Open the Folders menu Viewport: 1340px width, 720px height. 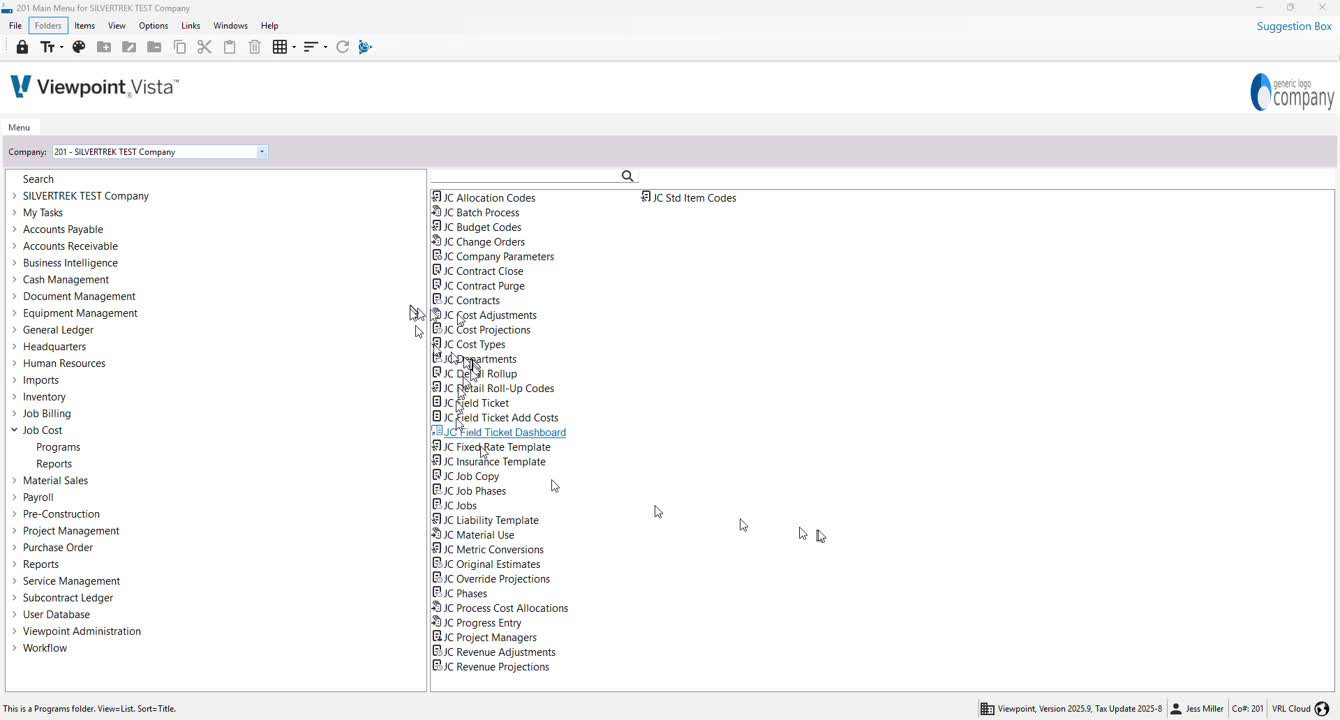(48, 26)
